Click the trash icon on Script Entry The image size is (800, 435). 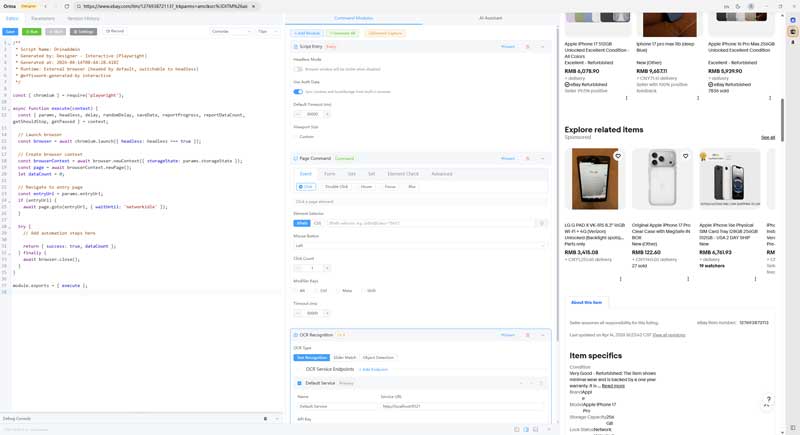528,47
